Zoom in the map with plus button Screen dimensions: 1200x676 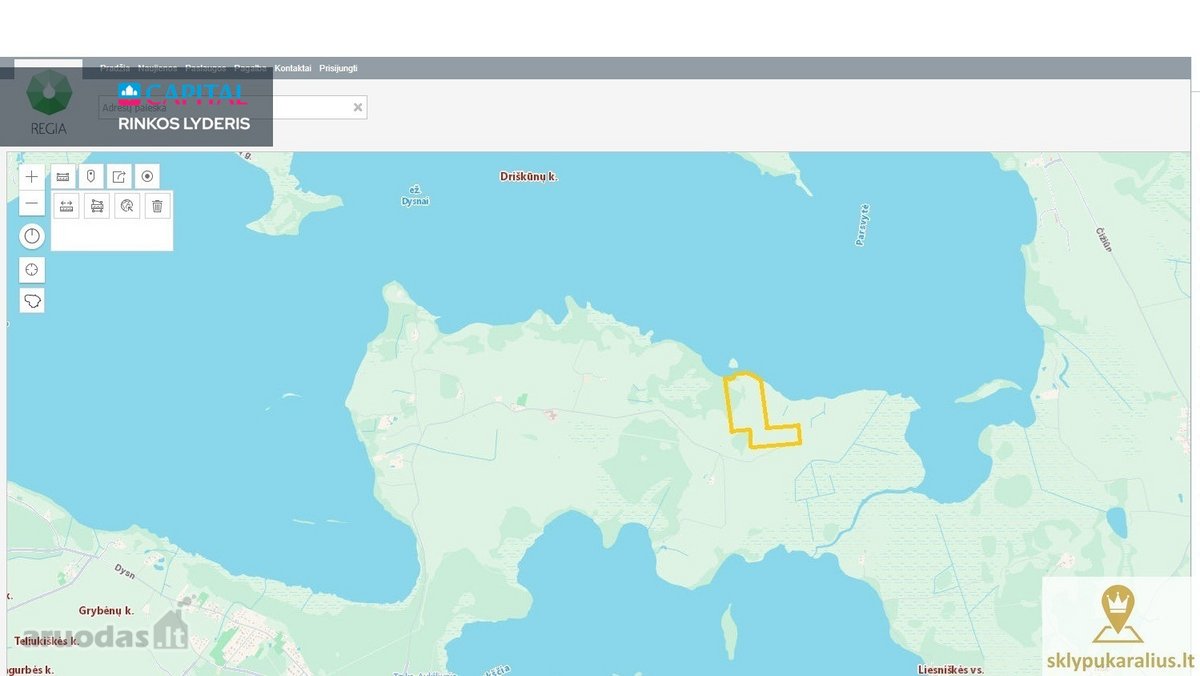pyautogui.click(x=32, y=177)
